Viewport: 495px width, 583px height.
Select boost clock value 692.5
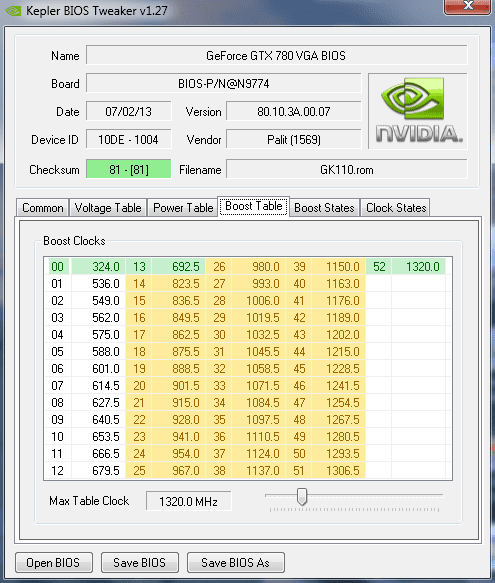point(179,266)
